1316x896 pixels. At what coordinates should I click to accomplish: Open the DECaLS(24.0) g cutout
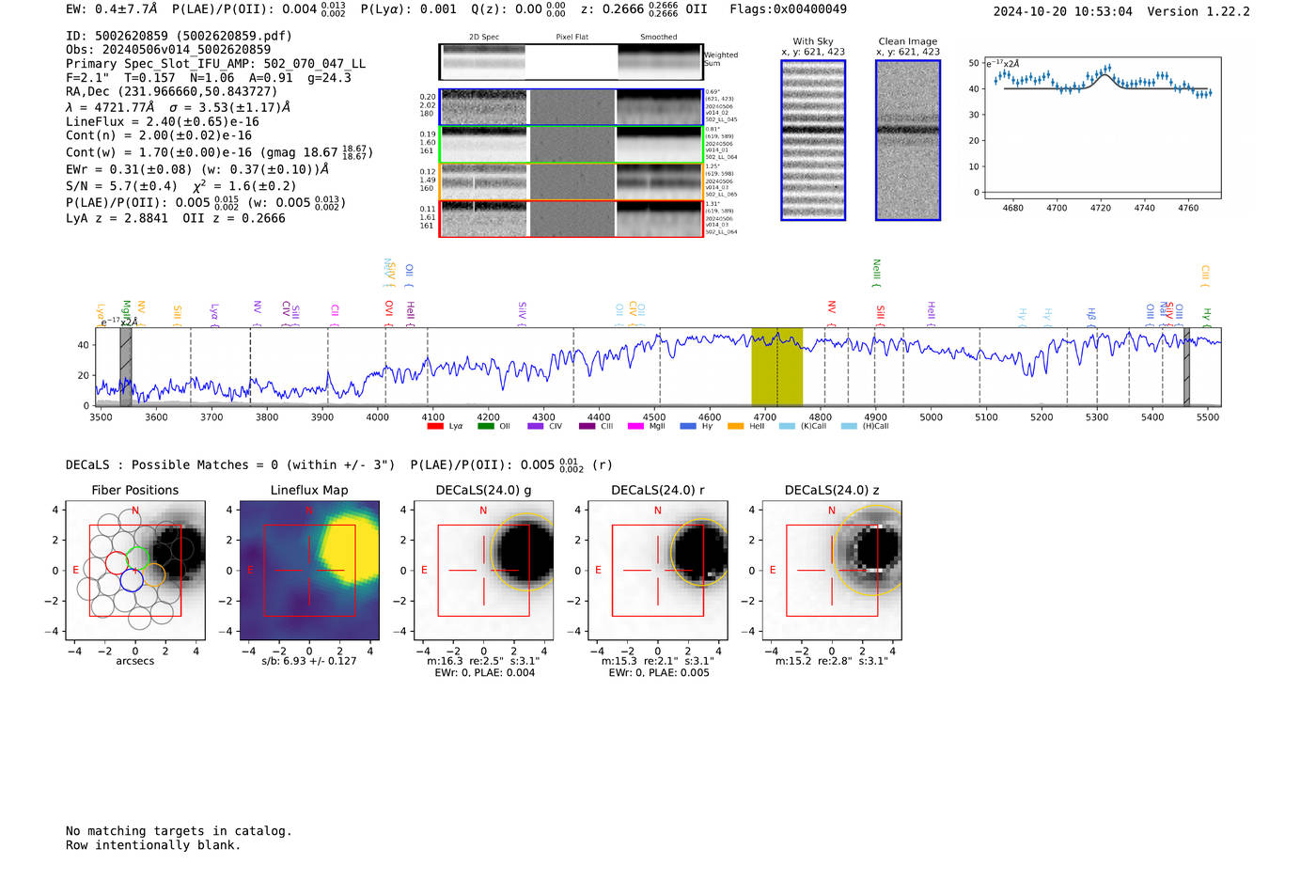pyautogui.click(x=484, y=571)
